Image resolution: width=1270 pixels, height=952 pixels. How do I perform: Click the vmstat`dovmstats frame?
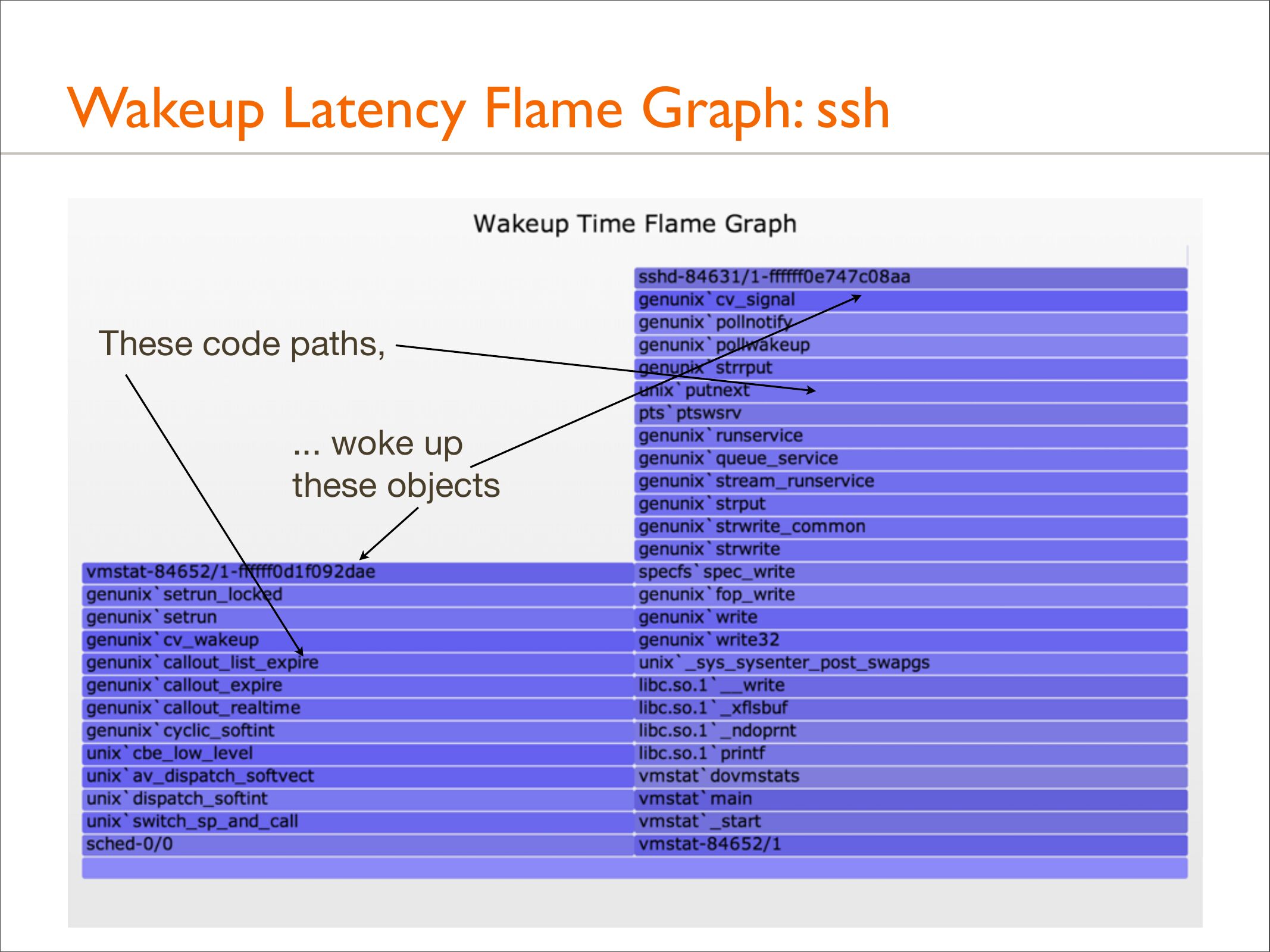pyautogui.click(x=911, y=776)
